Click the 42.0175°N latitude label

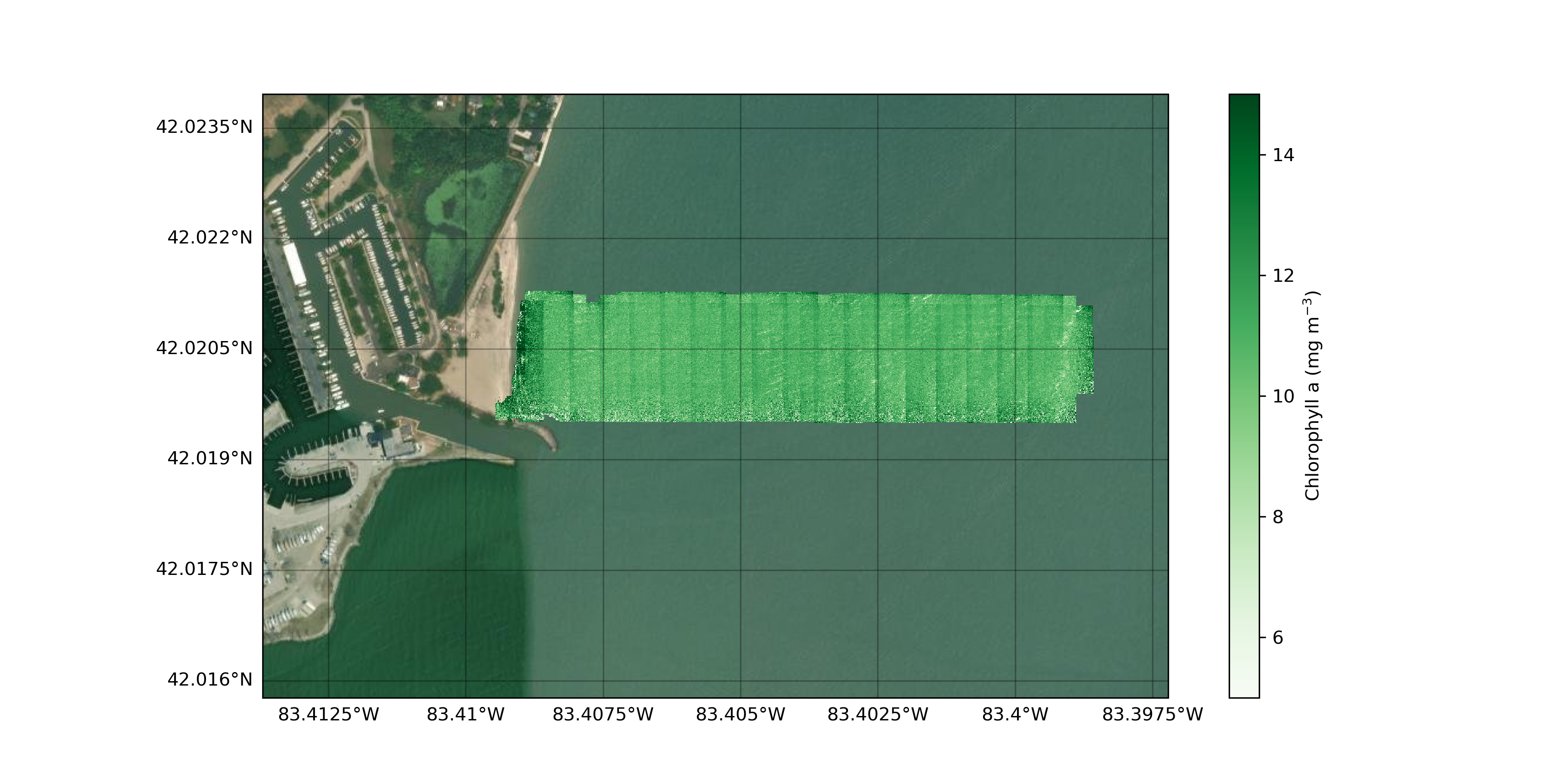(x=204, y=569)
